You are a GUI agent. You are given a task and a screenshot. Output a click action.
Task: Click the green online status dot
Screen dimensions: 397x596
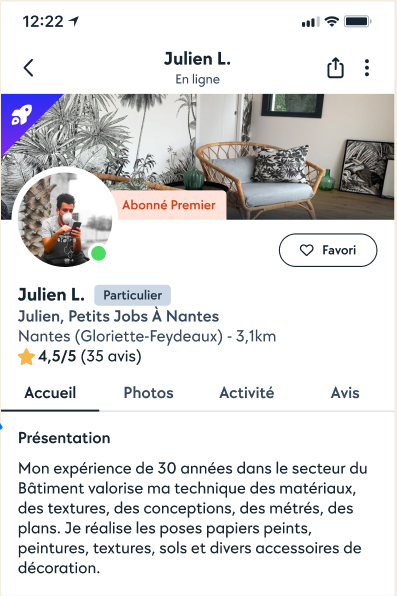click(98, 253)
